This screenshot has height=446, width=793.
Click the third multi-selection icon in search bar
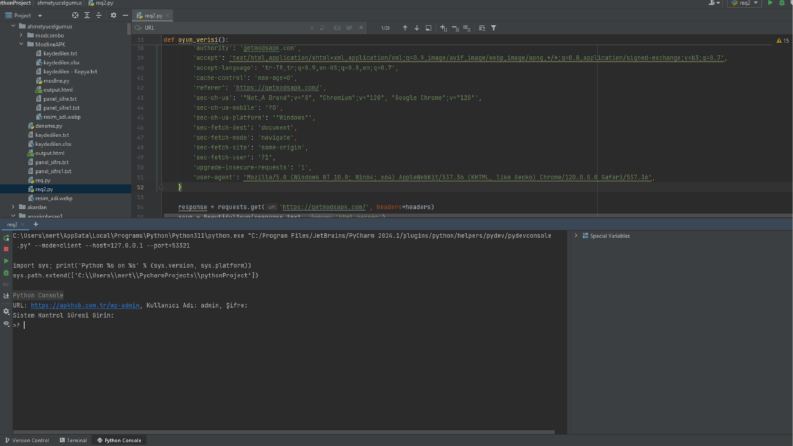point(467,28)
